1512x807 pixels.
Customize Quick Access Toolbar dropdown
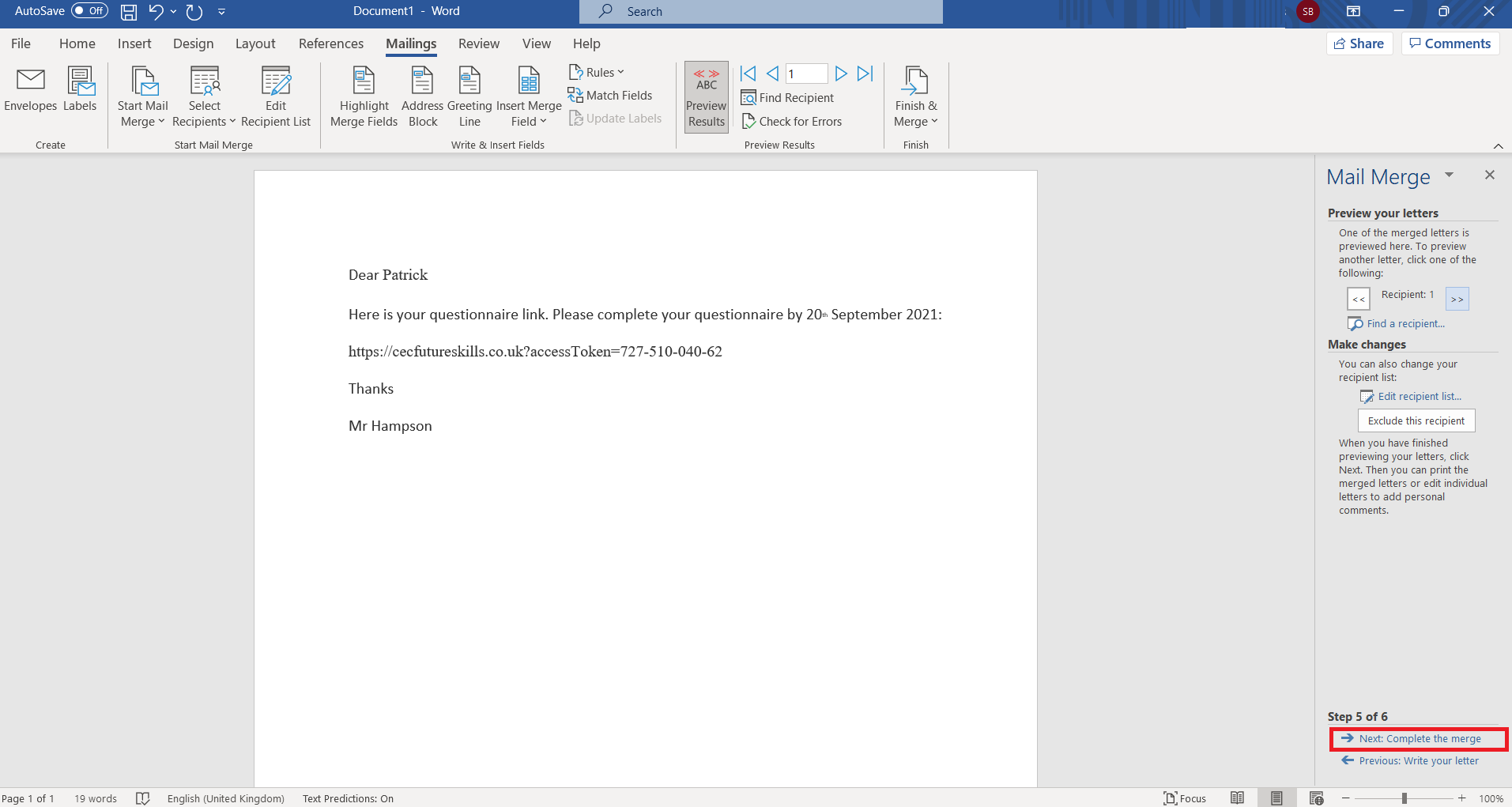coord(221,12)
